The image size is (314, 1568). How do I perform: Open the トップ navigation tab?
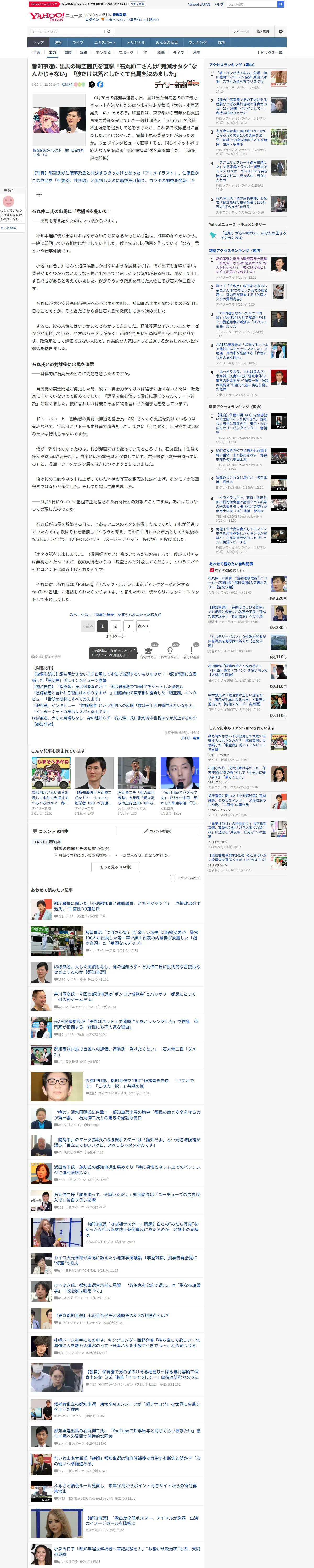click(x=38, y=43)
